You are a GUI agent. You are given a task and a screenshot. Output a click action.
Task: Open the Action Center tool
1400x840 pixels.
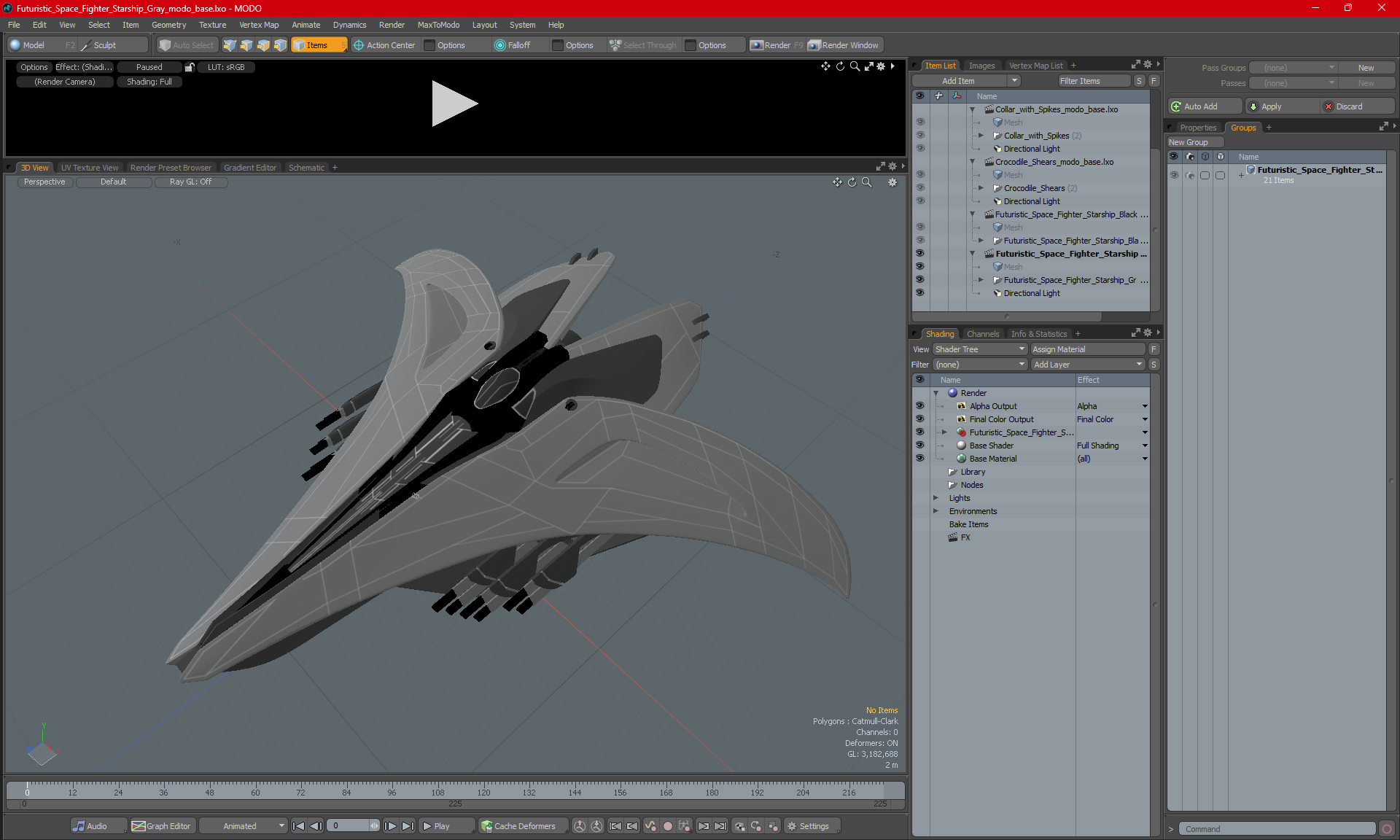(384, 45)
